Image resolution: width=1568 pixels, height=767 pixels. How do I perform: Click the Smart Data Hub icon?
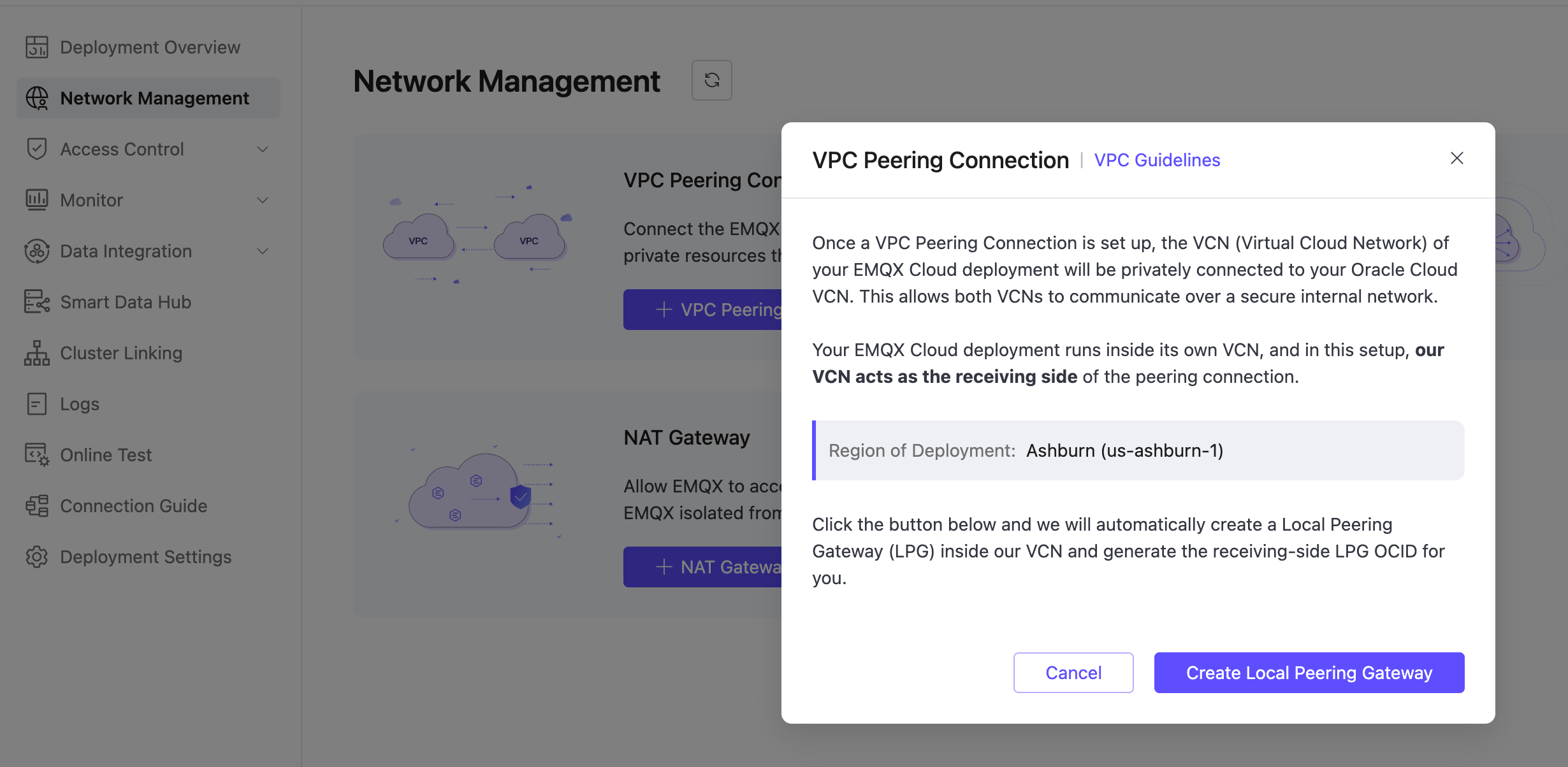click(36, 302)
